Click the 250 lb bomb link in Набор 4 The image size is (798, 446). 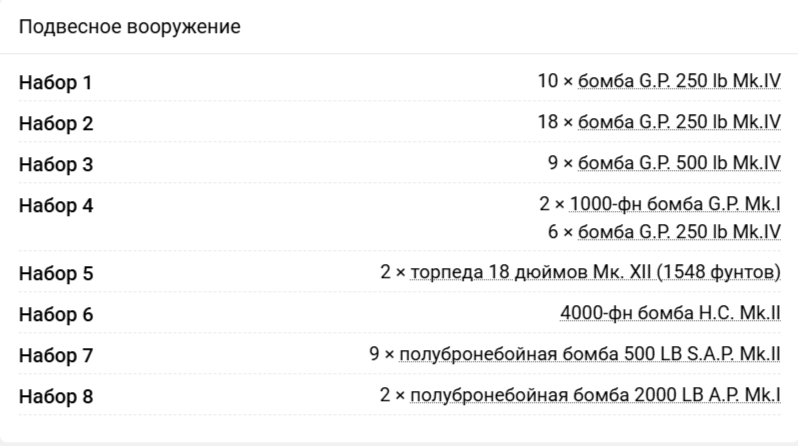(x=673, y=231)
